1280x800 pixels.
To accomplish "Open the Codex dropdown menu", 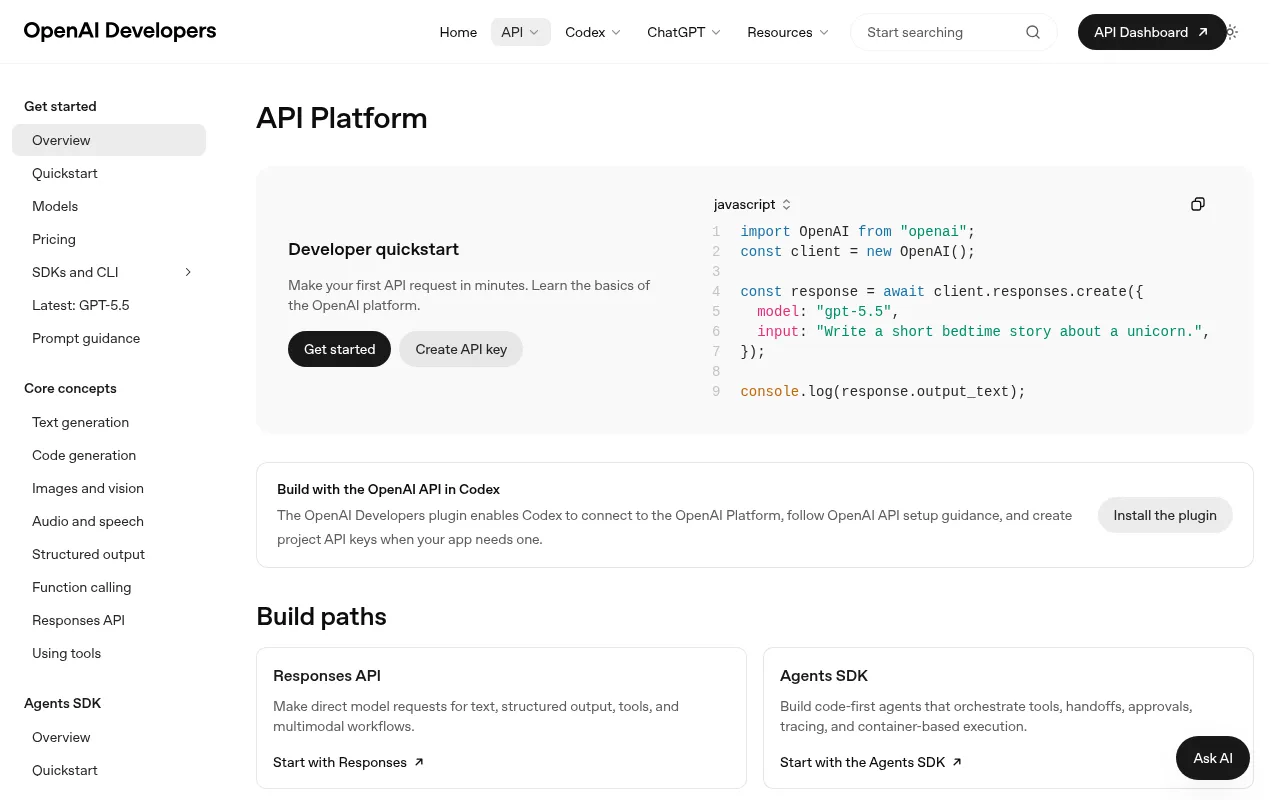I will point(593,32).
